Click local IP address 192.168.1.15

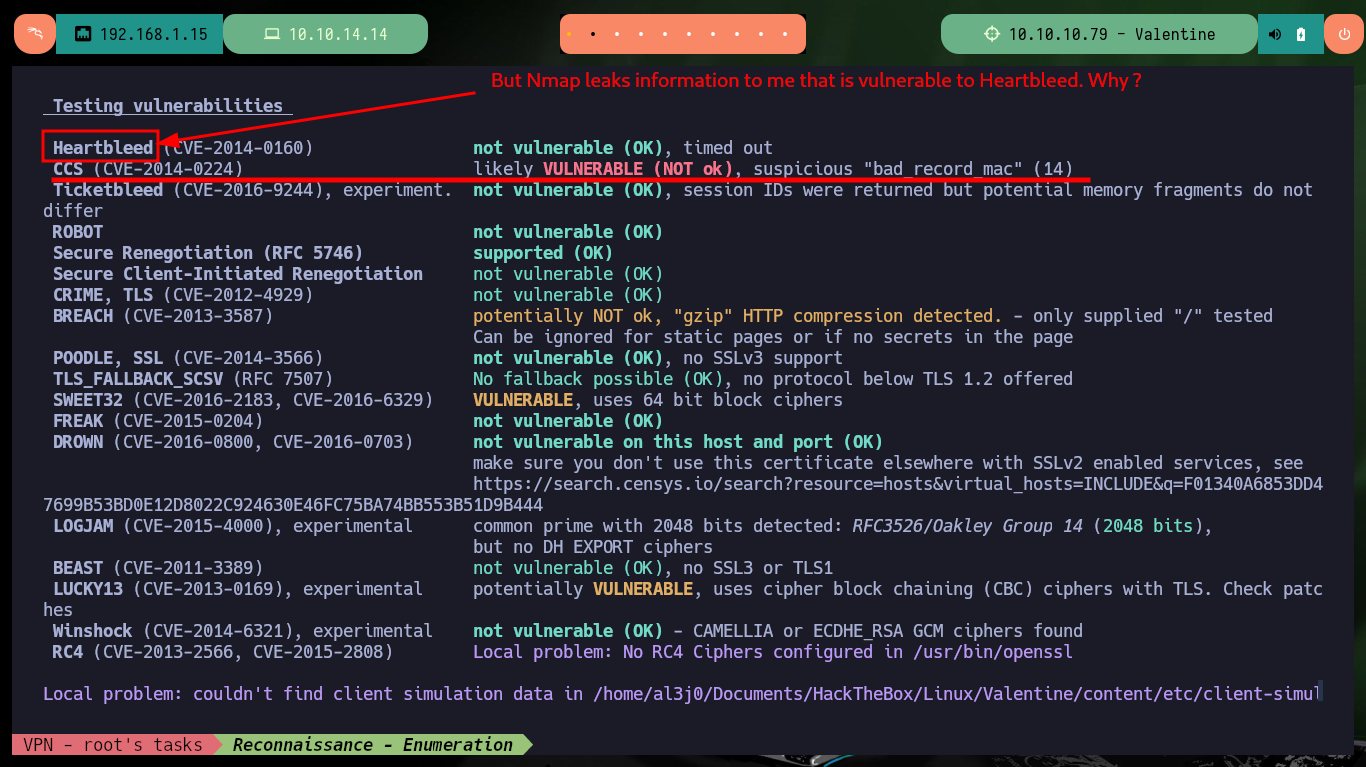point(153,34)
